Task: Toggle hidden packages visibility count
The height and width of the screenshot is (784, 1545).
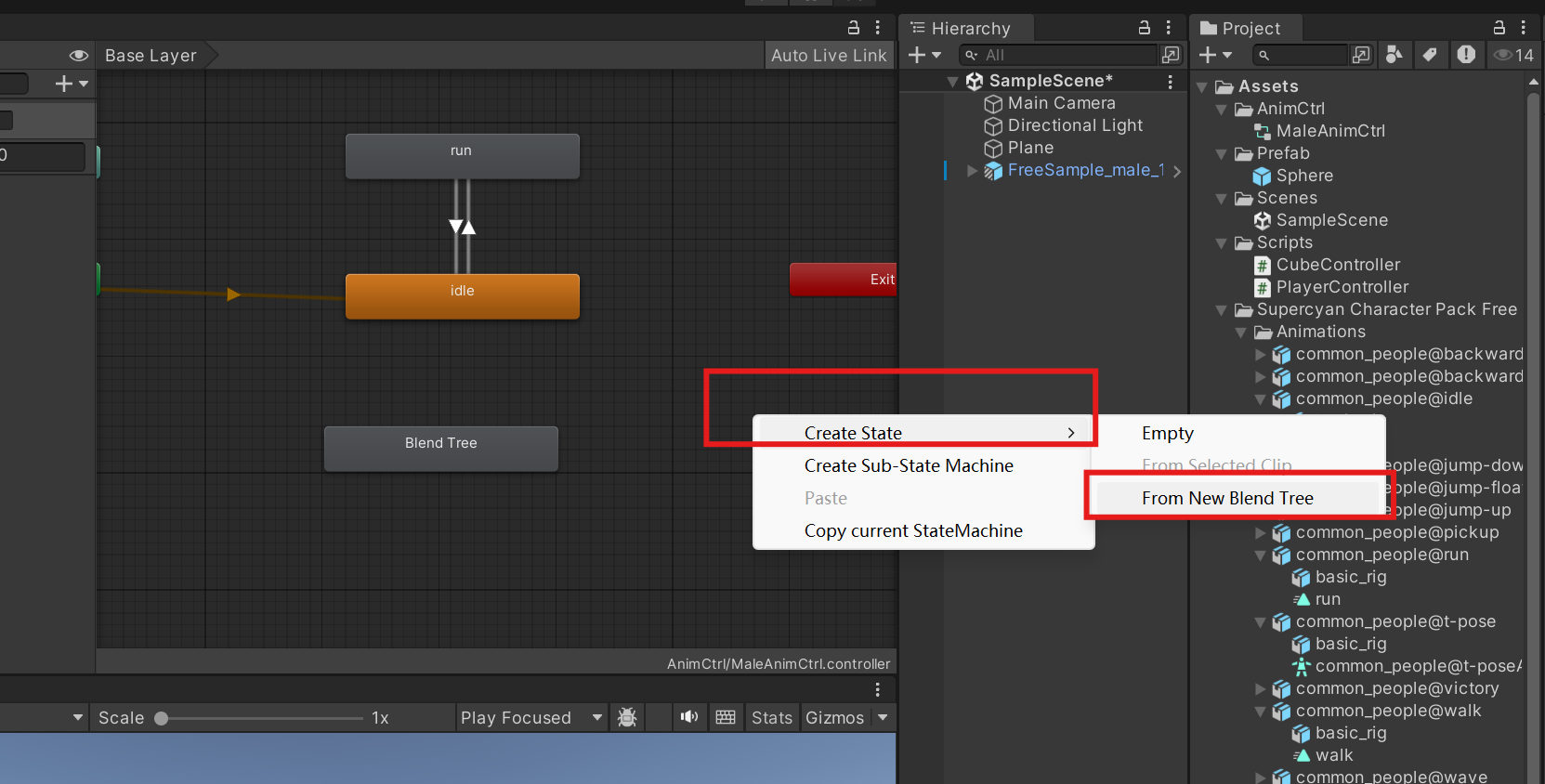Action: (x=1513, y=56)
